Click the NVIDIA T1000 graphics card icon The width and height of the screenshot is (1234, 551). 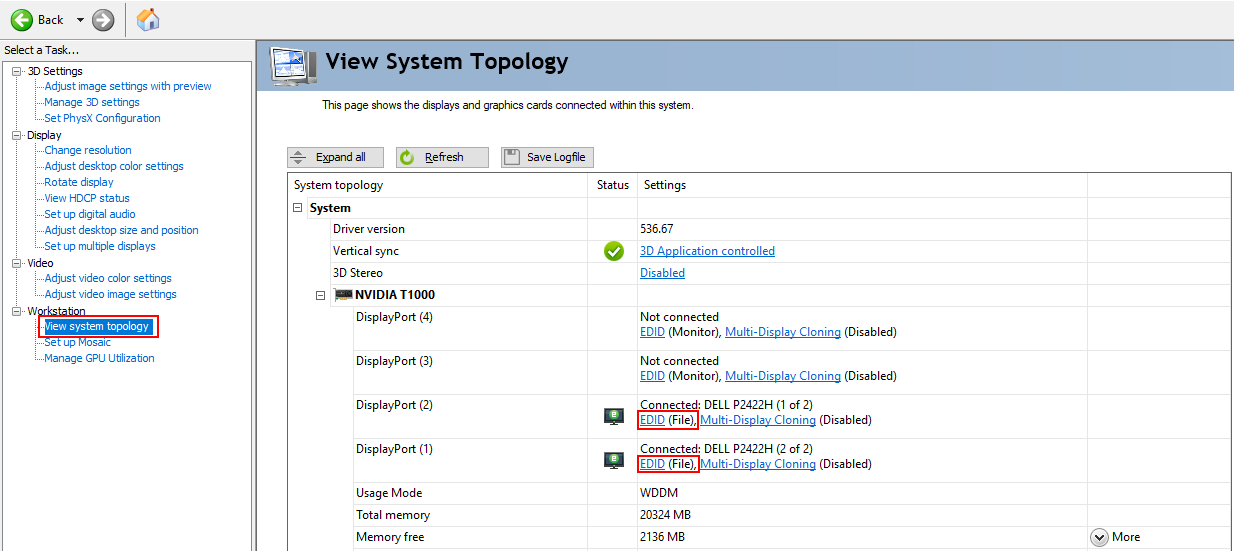(x=344, y=295)
